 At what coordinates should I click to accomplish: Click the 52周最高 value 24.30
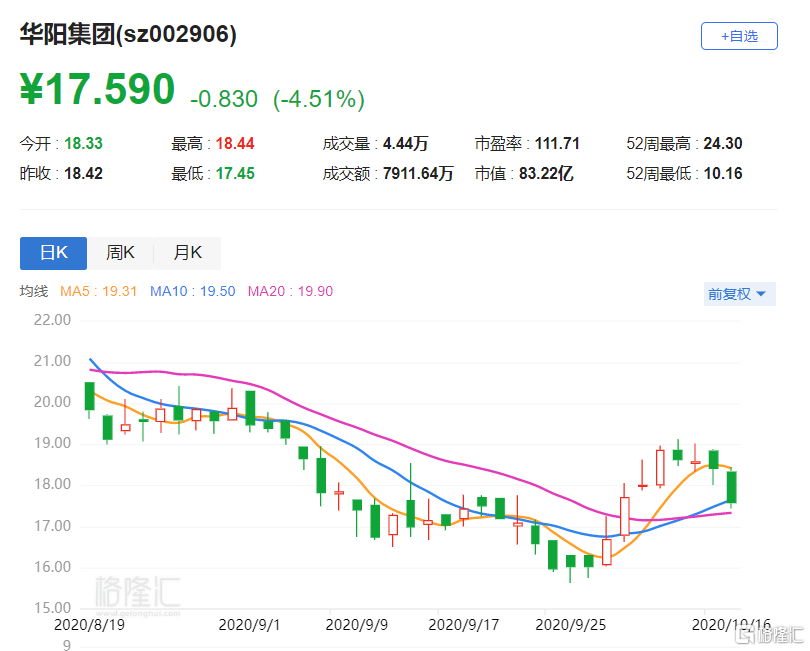point(723,143)
